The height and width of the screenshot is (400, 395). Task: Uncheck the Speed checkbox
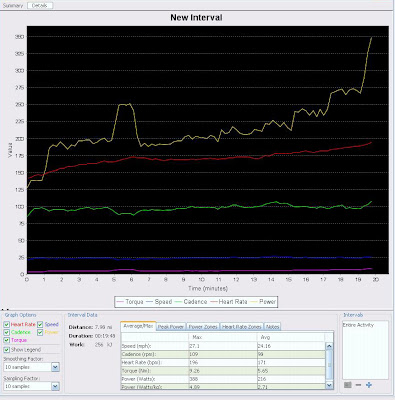[40, 324]
